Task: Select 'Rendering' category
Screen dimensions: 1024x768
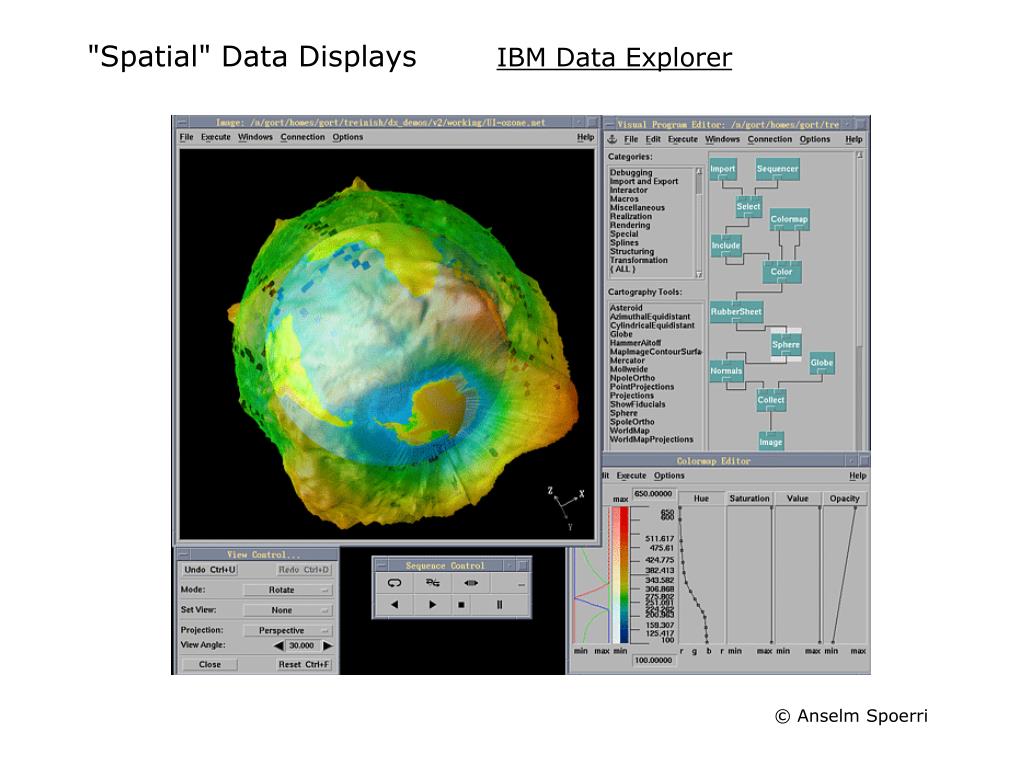Action: tap(630, 225)
